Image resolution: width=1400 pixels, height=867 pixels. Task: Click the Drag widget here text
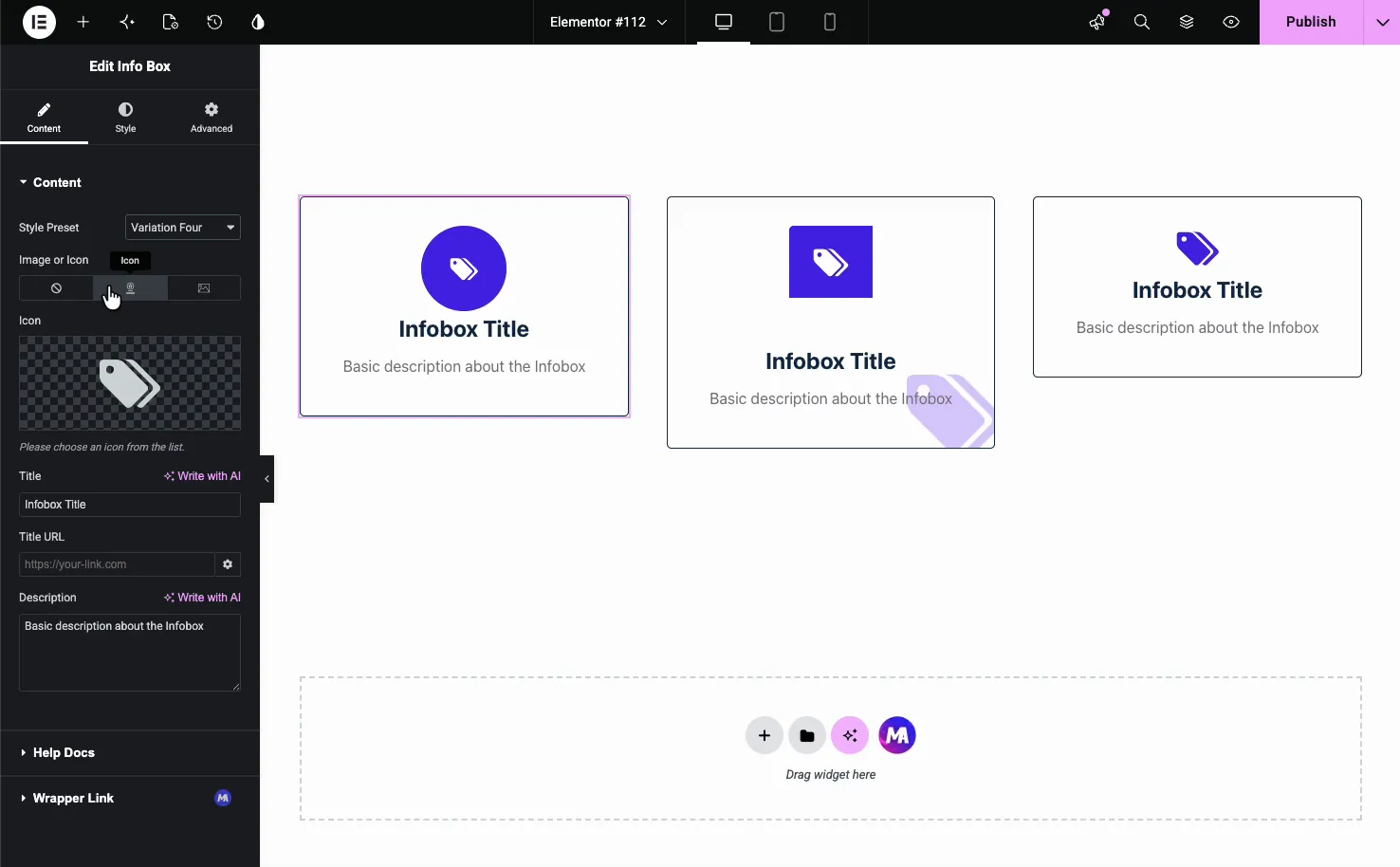click(x=831, y=775)
